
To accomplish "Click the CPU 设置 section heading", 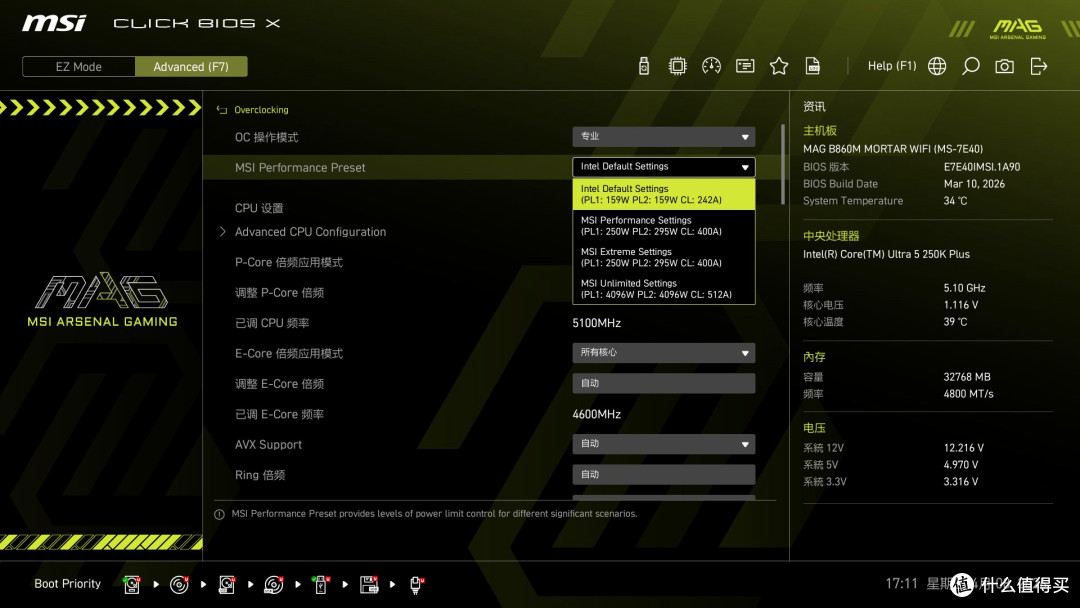I will tap(259, 208).
